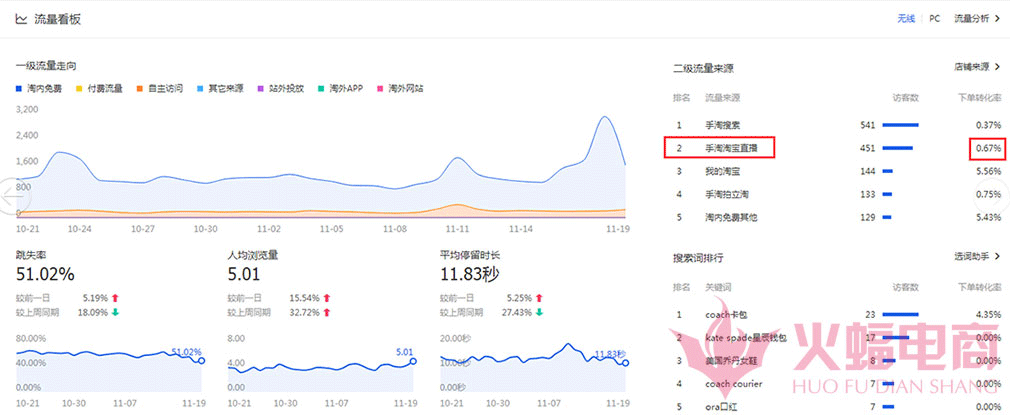Image resolution: width=1010 pixels, height=415 pixels.
Task: Switch to the PC tab
Action: (x=934, y=18)
